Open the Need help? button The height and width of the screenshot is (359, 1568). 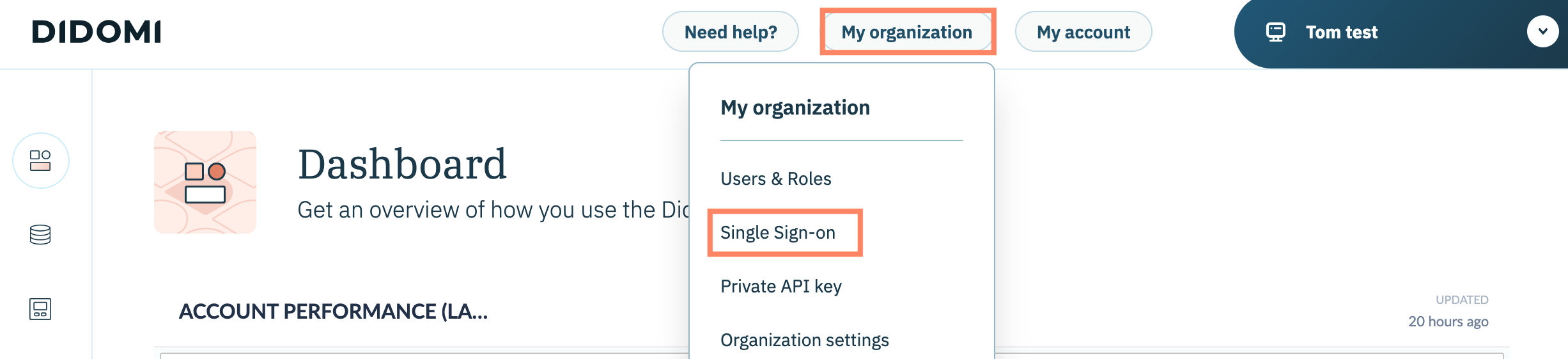pos(730,32)
